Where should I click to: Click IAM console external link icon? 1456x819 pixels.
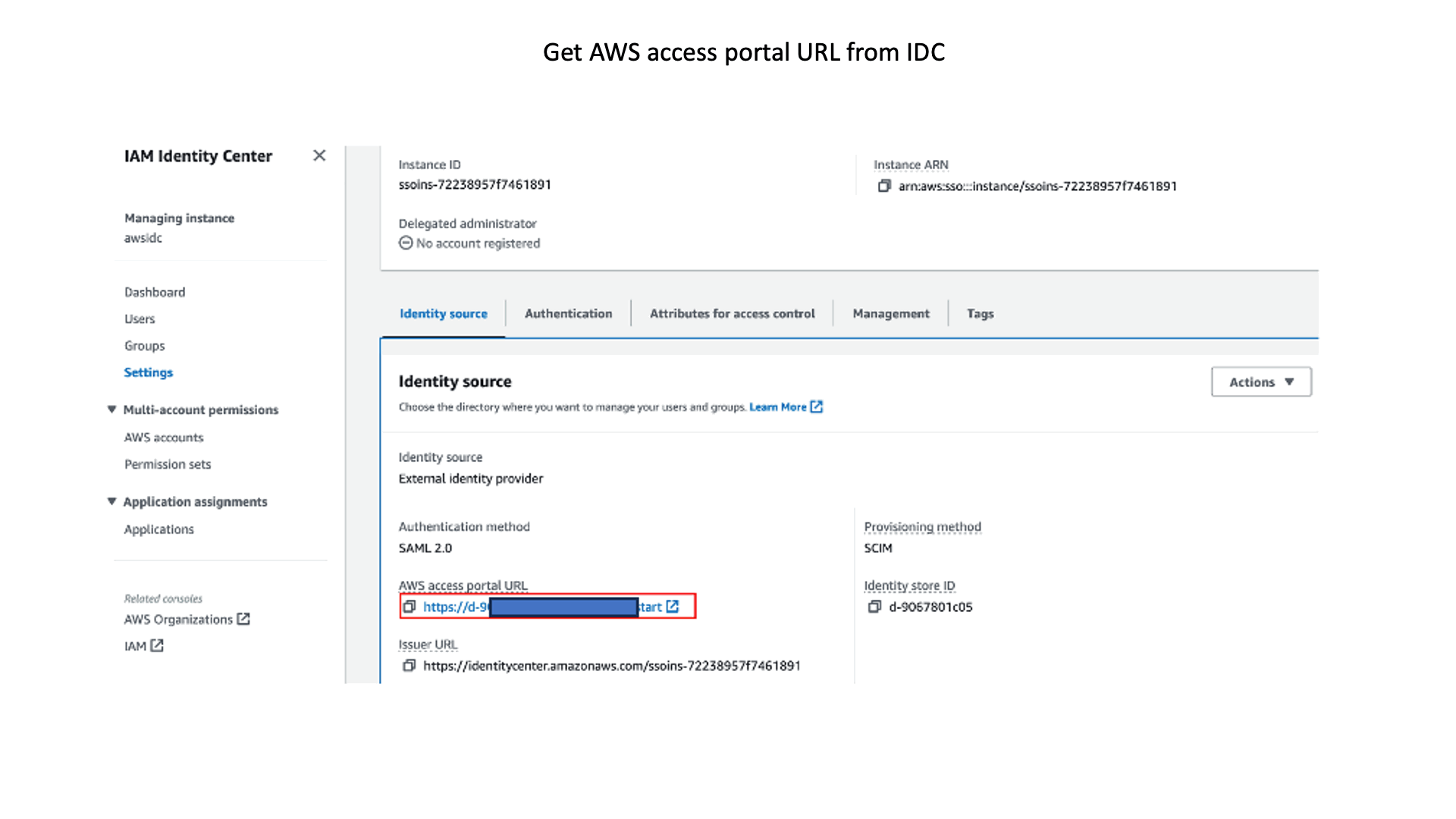coord(157,645)
